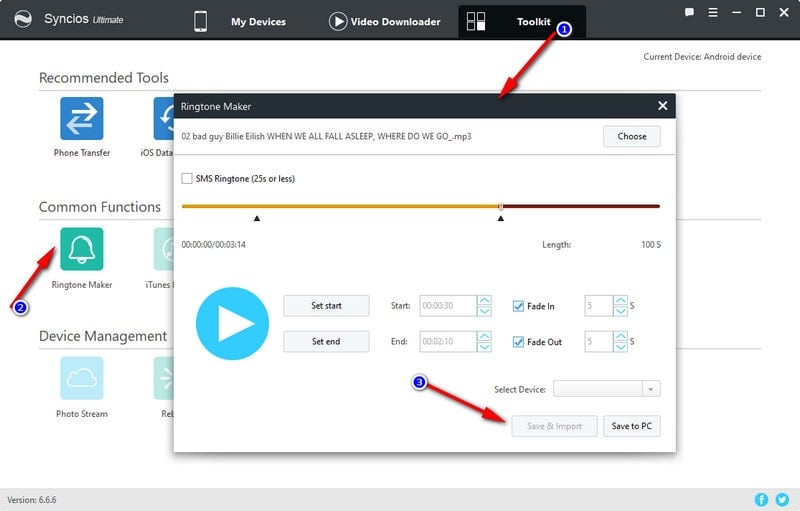Click the 00:00:00/00:03:14 time text
The width and height of the screenshot is (800, 511).
coord(213,245)
